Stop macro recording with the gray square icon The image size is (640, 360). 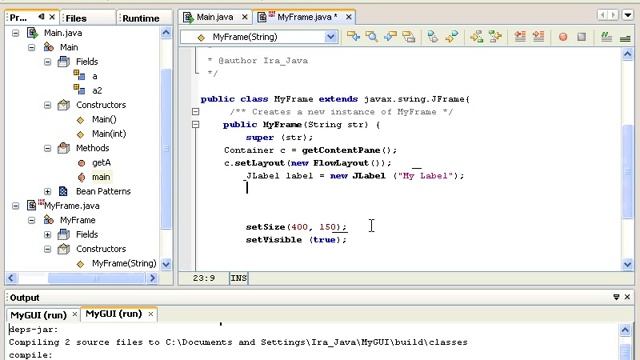pyautogui.click(x=582, y=37)
